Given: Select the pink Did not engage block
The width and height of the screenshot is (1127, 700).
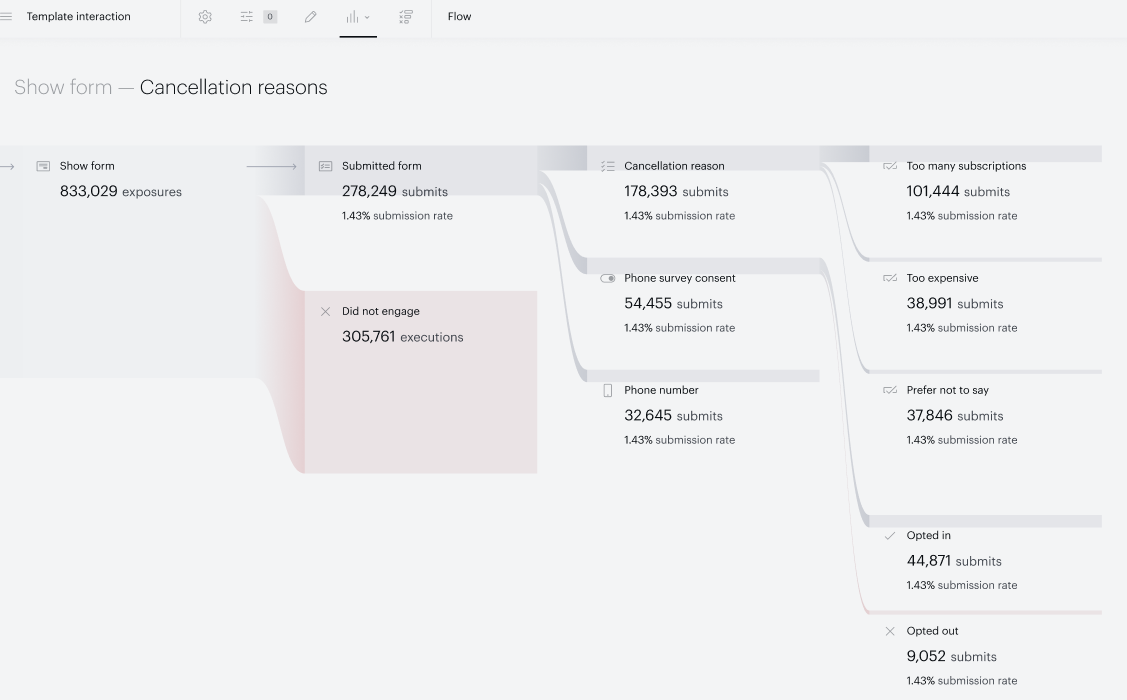Looking at the screenshot, I should point(420,382).
